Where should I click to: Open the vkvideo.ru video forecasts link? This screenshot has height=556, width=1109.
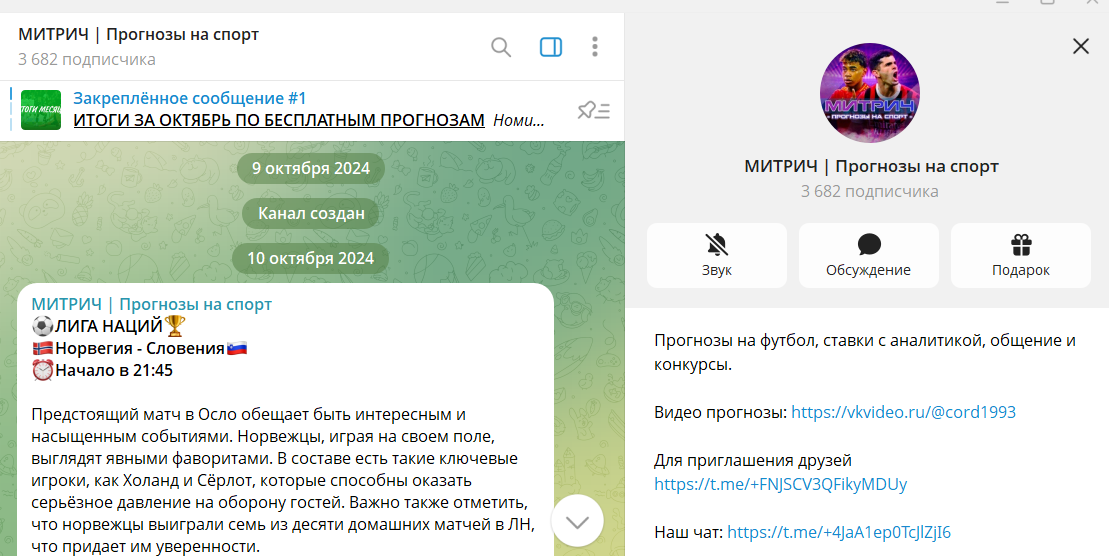[903, 412]
